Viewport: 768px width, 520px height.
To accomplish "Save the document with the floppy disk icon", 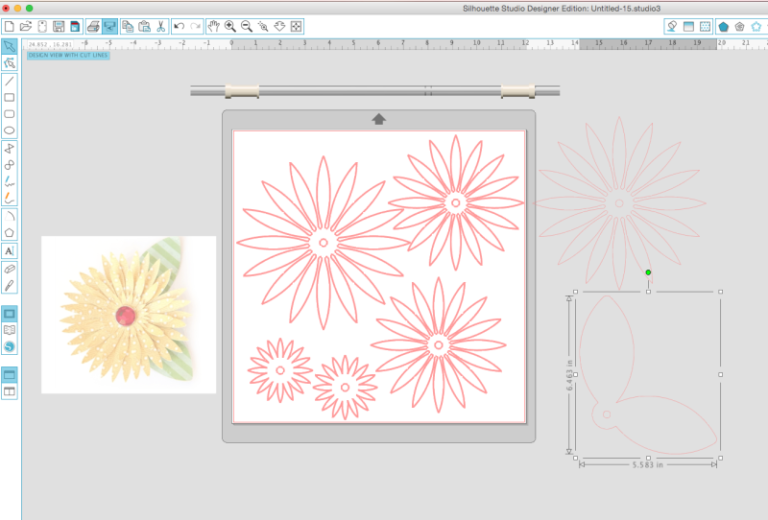I will [x=59, y=25].
